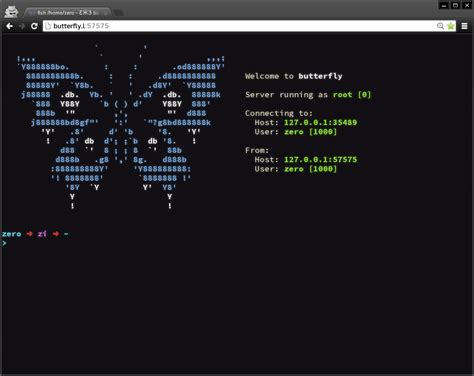Reload the butterfly terminal page
This screenshot has width=474, height=376.
(x=34, y=26)
